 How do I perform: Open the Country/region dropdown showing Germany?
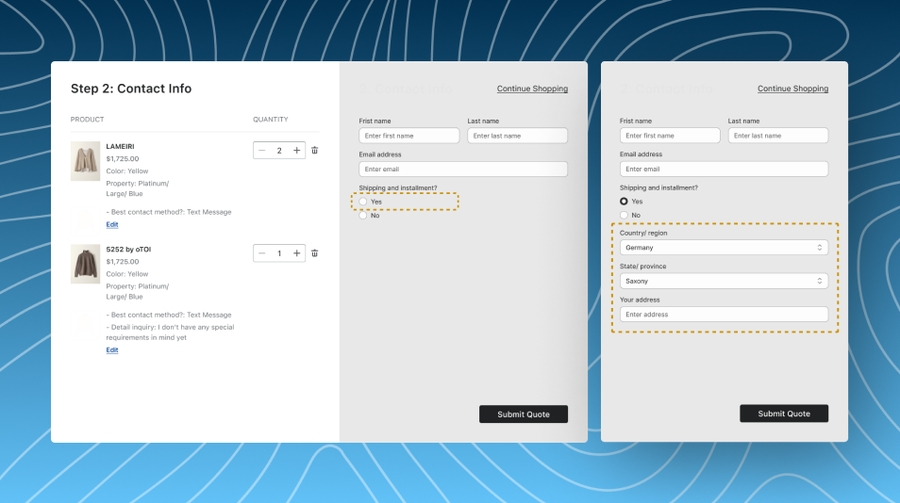[723, 247]
